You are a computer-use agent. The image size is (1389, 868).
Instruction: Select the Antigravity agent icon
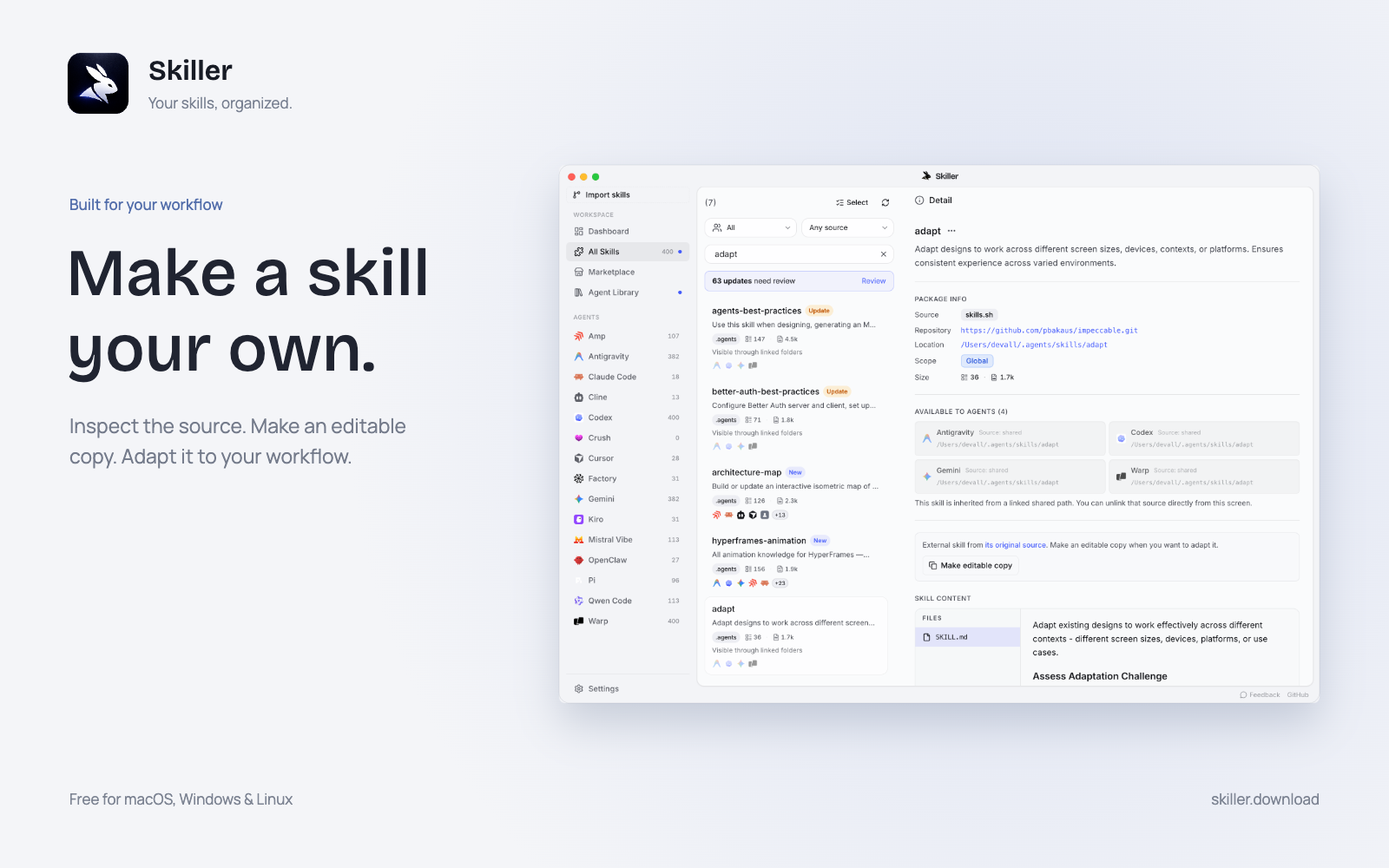pos(579,357)
